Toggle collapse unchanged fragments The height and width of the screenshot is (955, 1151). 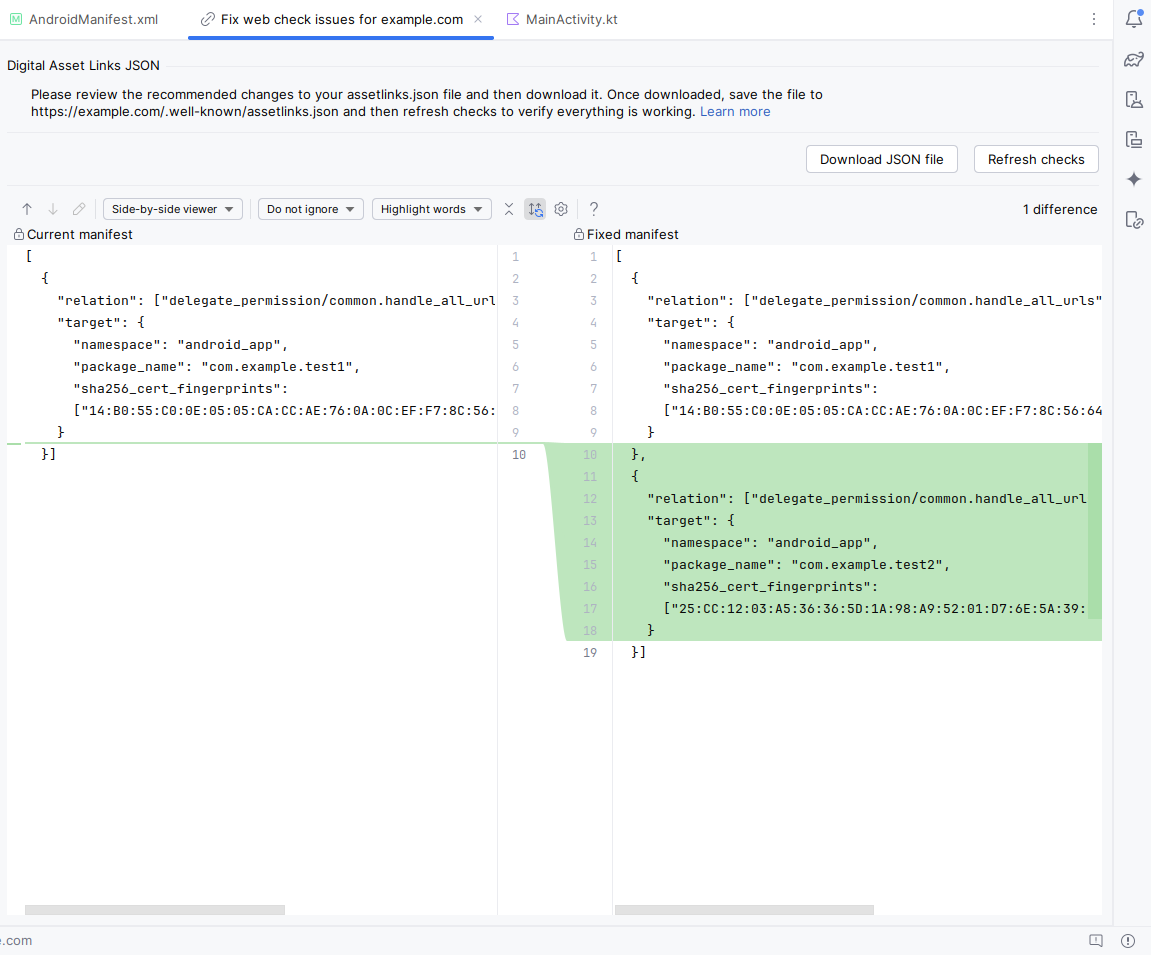(509, 209)
